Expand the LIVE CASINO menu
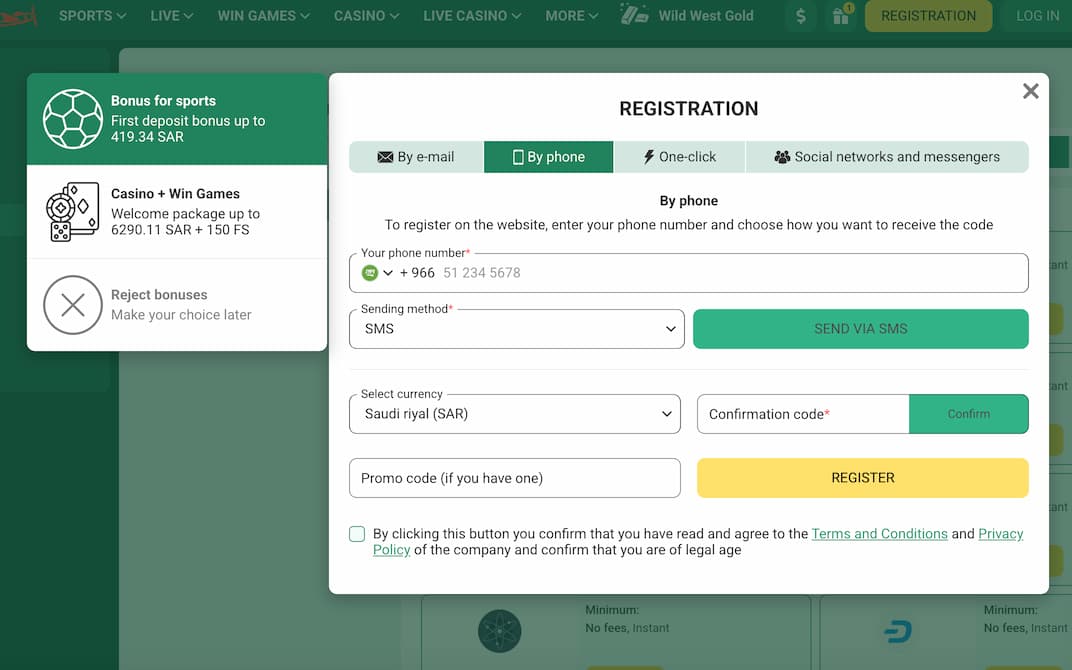Viewport: 1072px width, 670px height. pyautogui.click(x=472, y=16)
